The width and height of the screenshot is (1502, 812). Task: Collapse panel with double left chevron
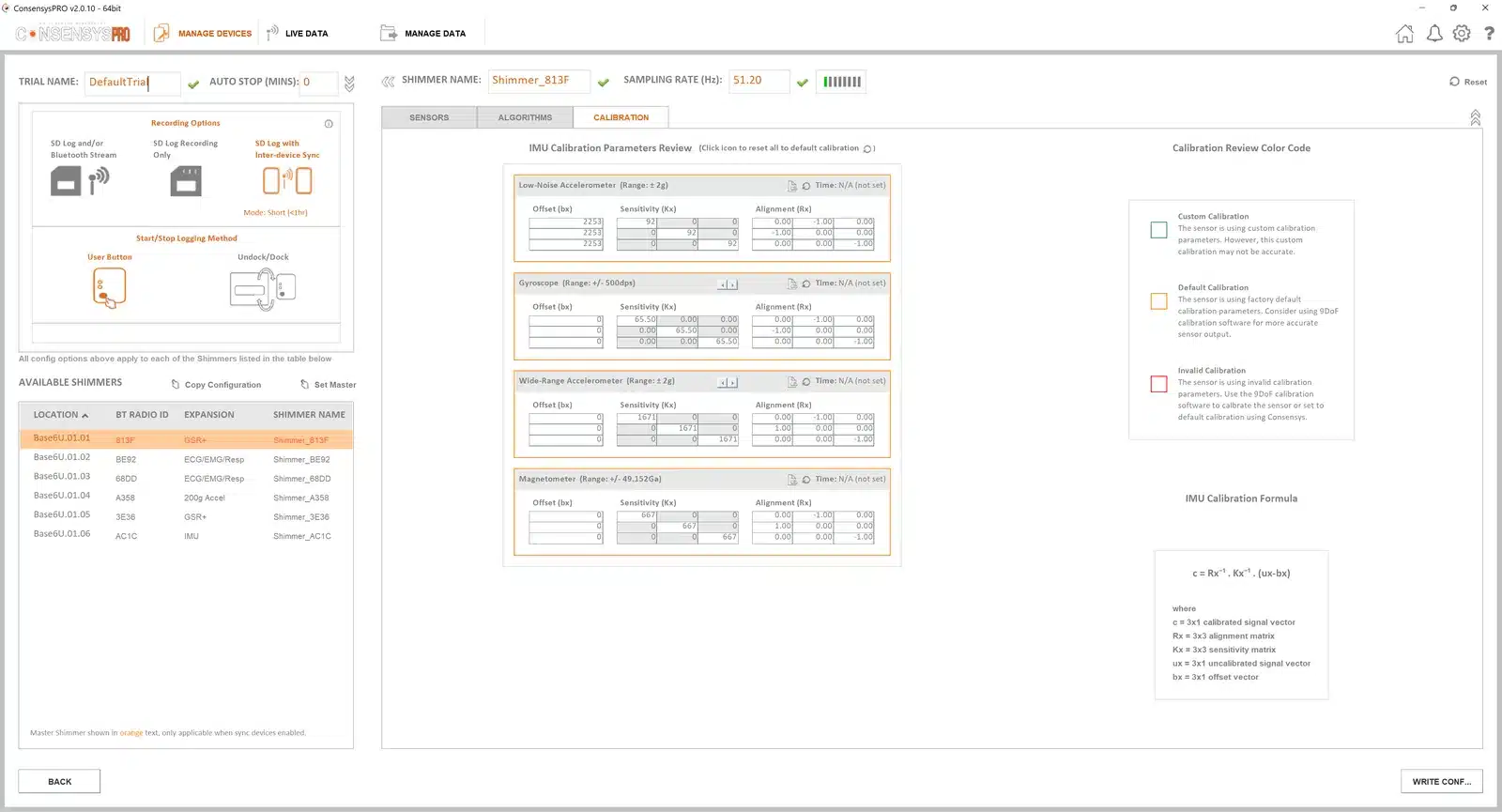[388, 82]
